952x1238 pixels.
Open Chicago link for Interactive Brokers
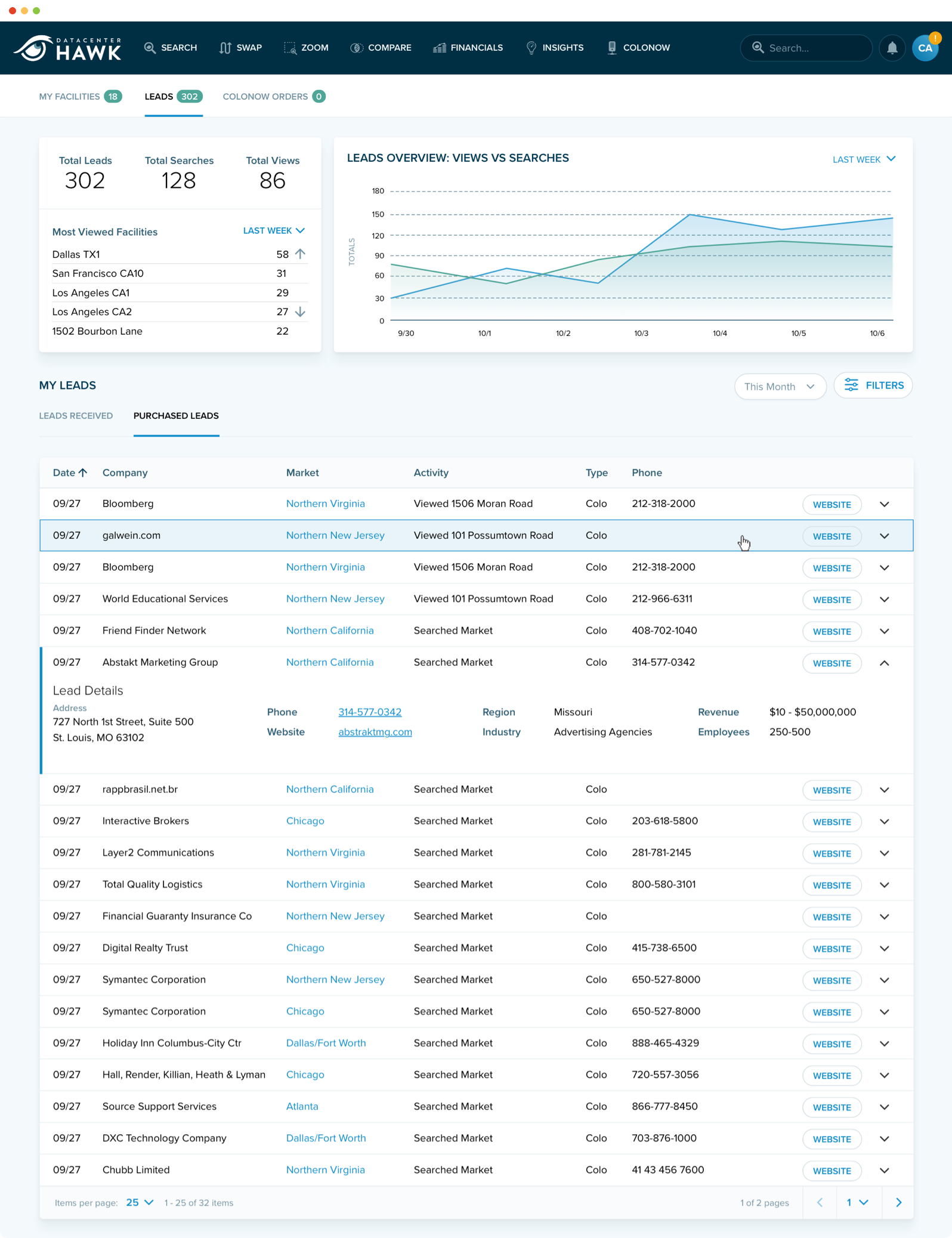click(x=305, y=821)
